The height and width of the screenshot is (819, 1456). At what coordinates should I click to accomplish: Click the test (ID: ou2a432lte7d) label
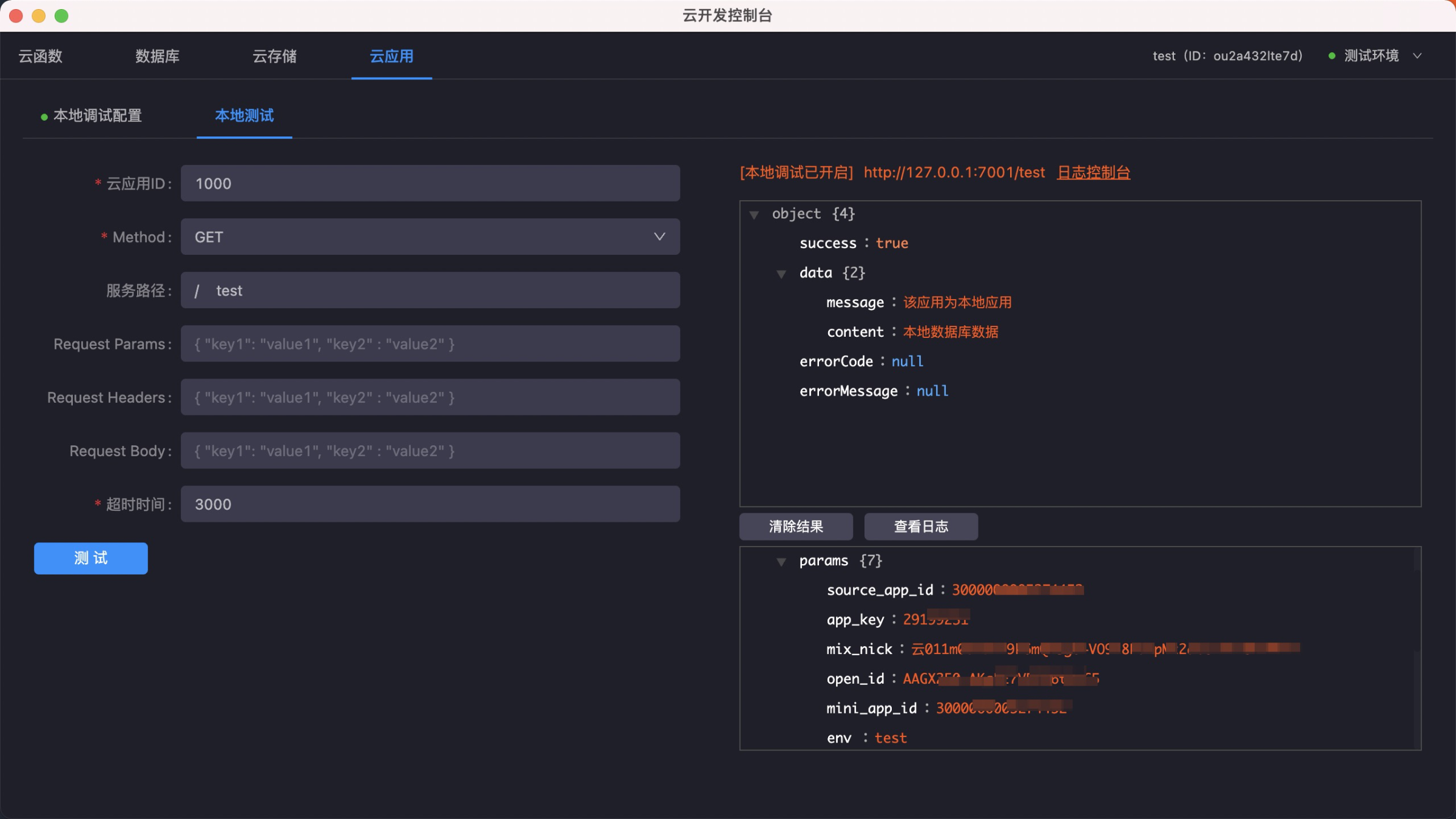(x=1227, y=56)
